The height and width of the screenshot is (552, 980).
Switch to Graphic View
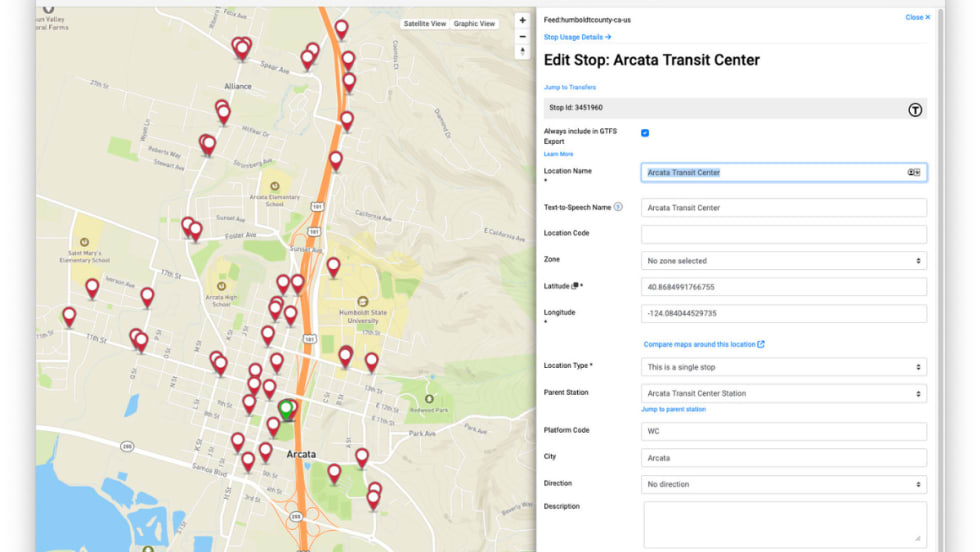(x=474, y=24)
